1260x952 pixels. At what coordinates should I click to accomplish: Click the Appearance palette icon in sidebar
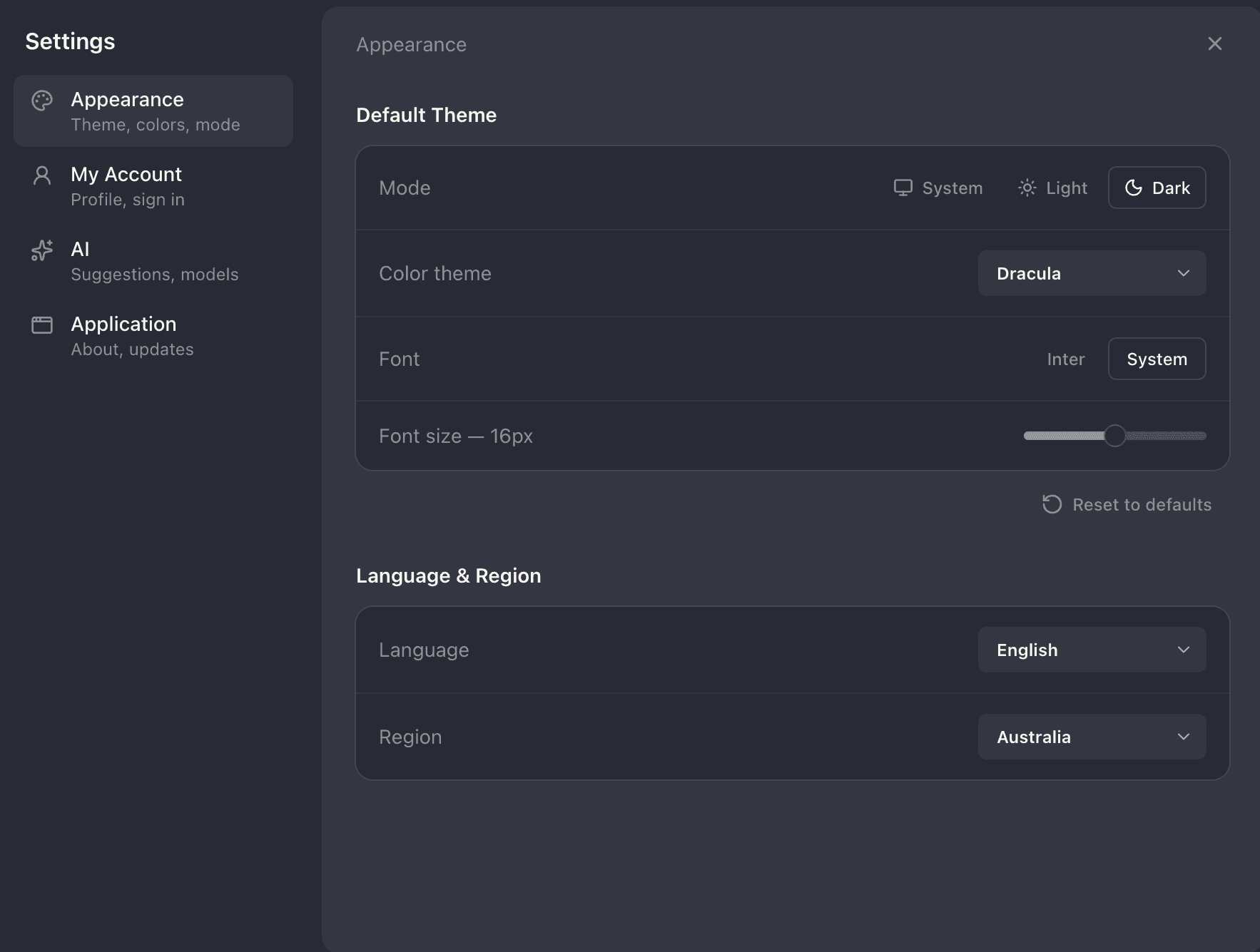[42, 100]
